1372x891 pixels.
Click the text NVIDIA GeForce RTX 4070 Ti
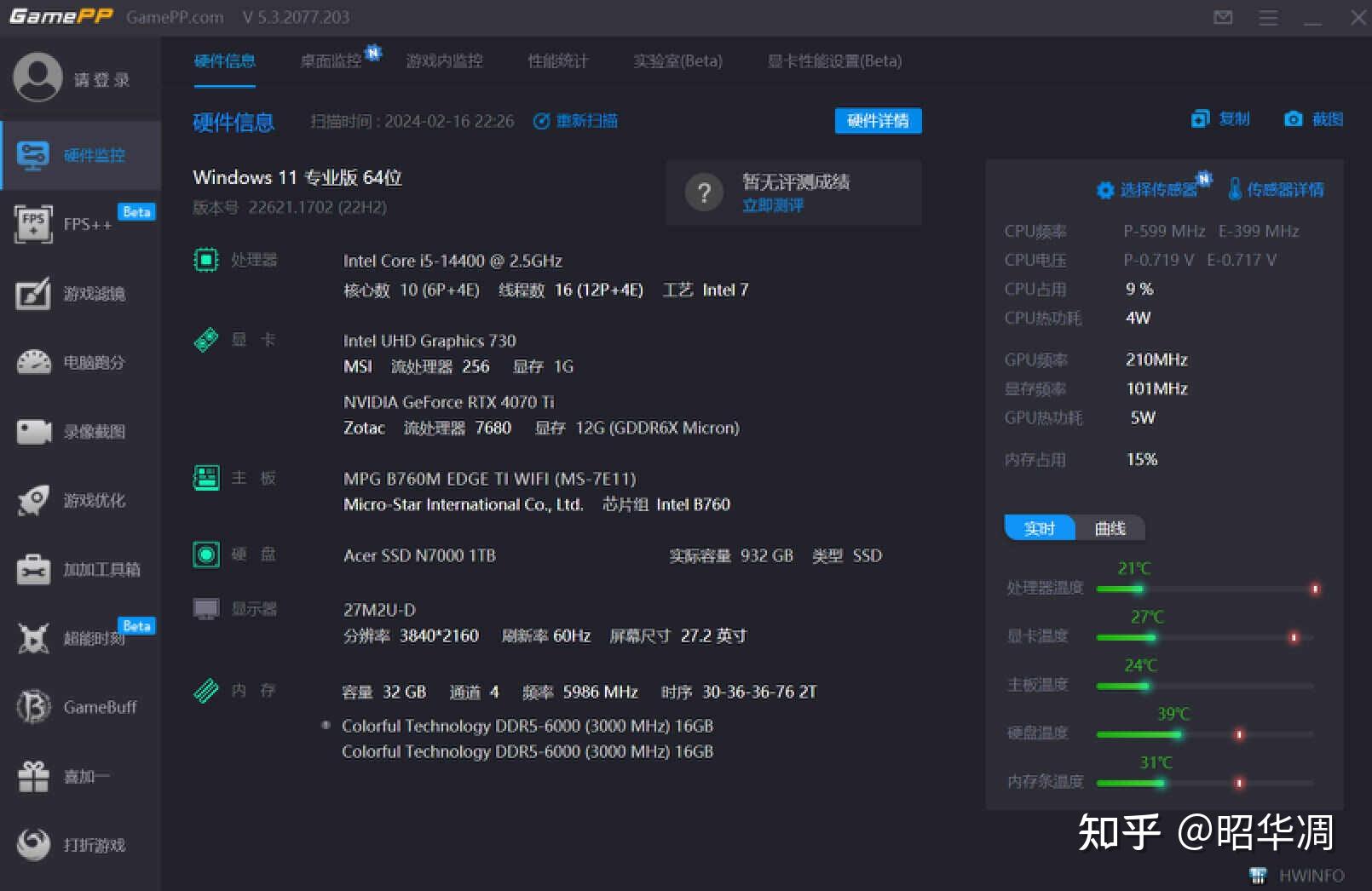pyautogui.click(x=448, y=402)
